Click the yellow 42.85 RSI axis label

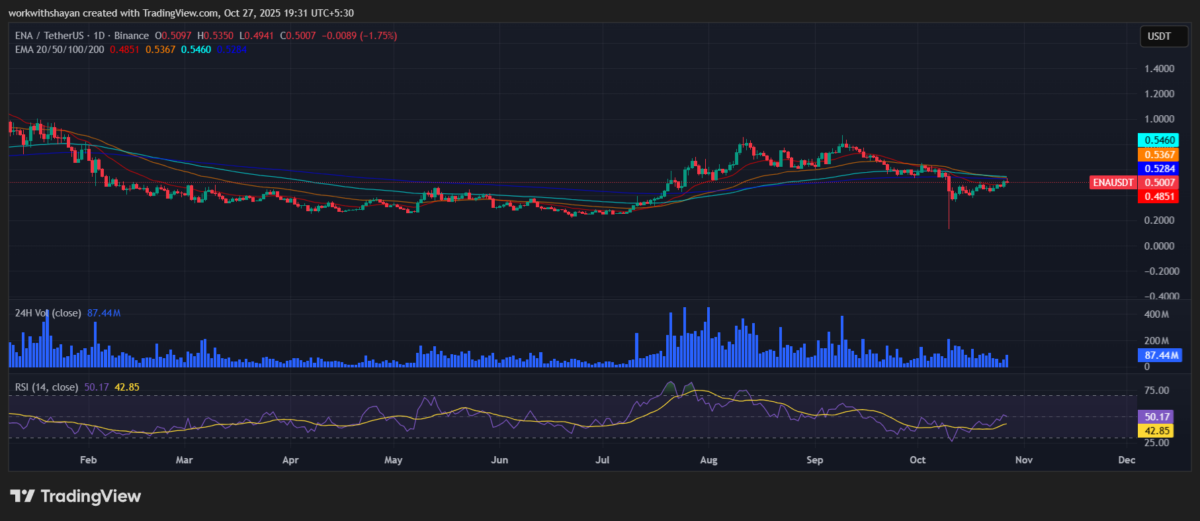(1159, 430)
